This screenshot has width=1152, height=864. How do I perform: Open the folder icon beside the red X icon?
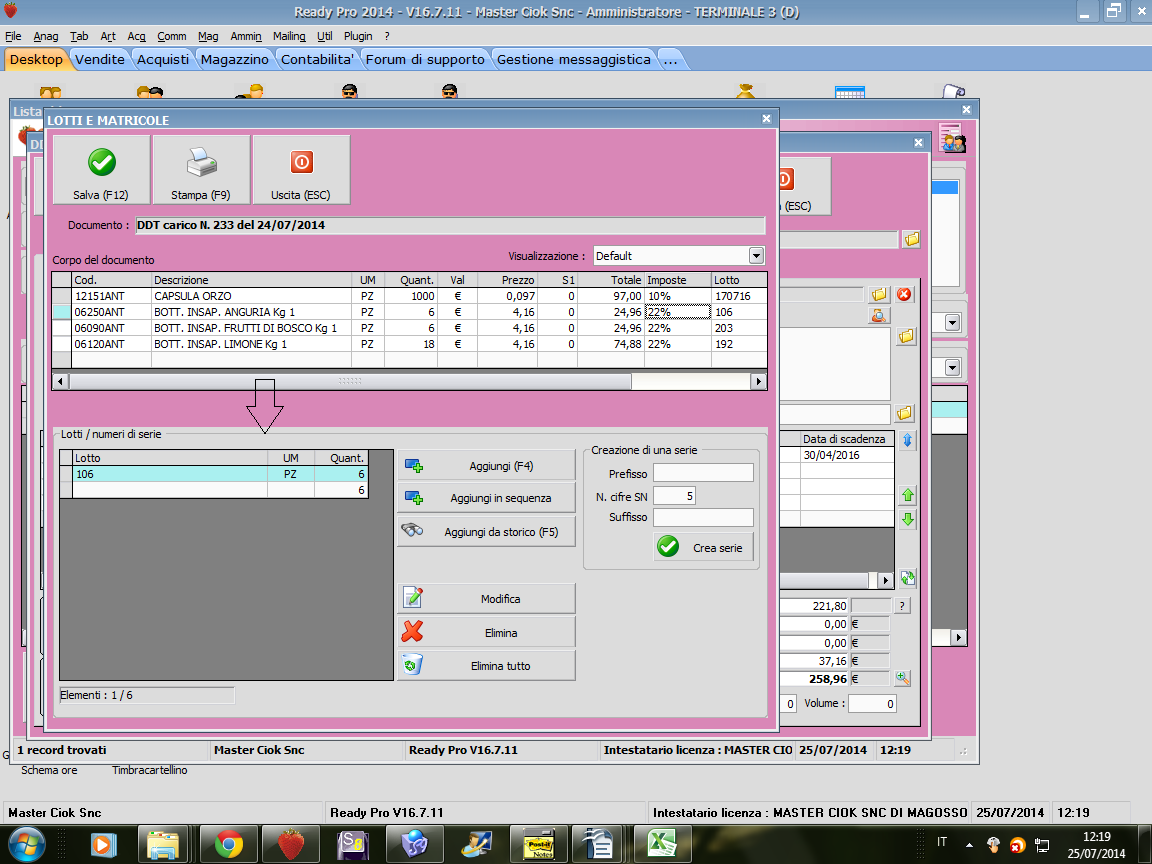[x=879, y=295]
